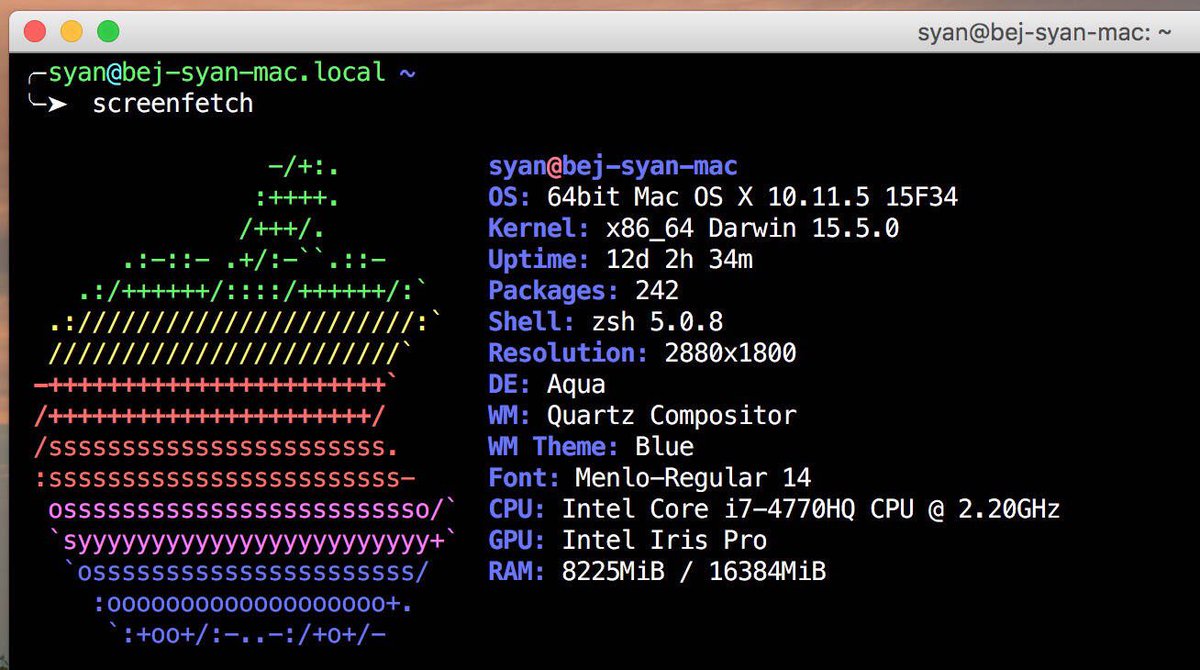Image resolution: width=1200 pixels, height=670 pixels.
Task: Select the Font value Menlo-Regular 14
Action: [x=693, y=477]
